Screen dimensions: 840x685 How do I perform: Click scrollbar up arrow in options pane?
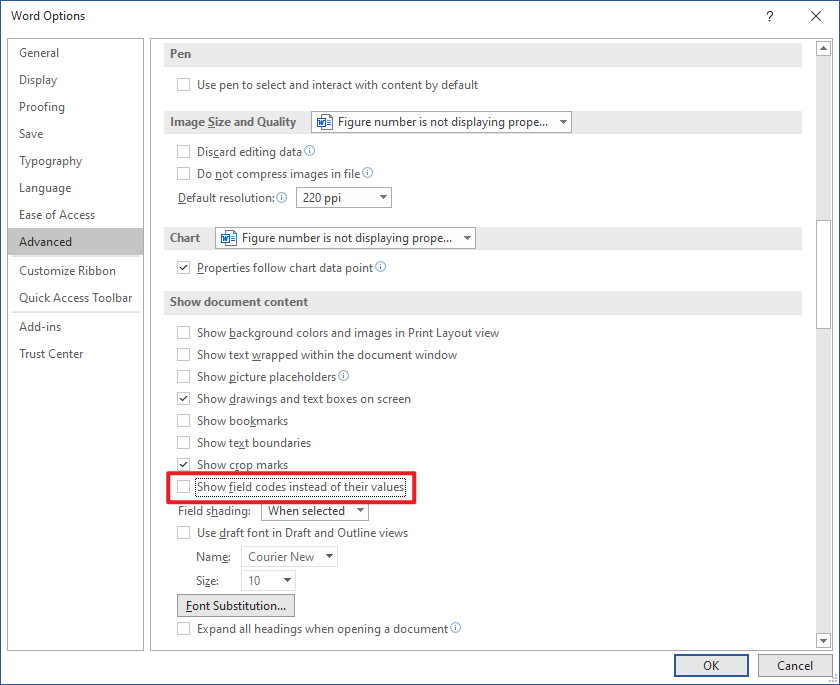823,49
